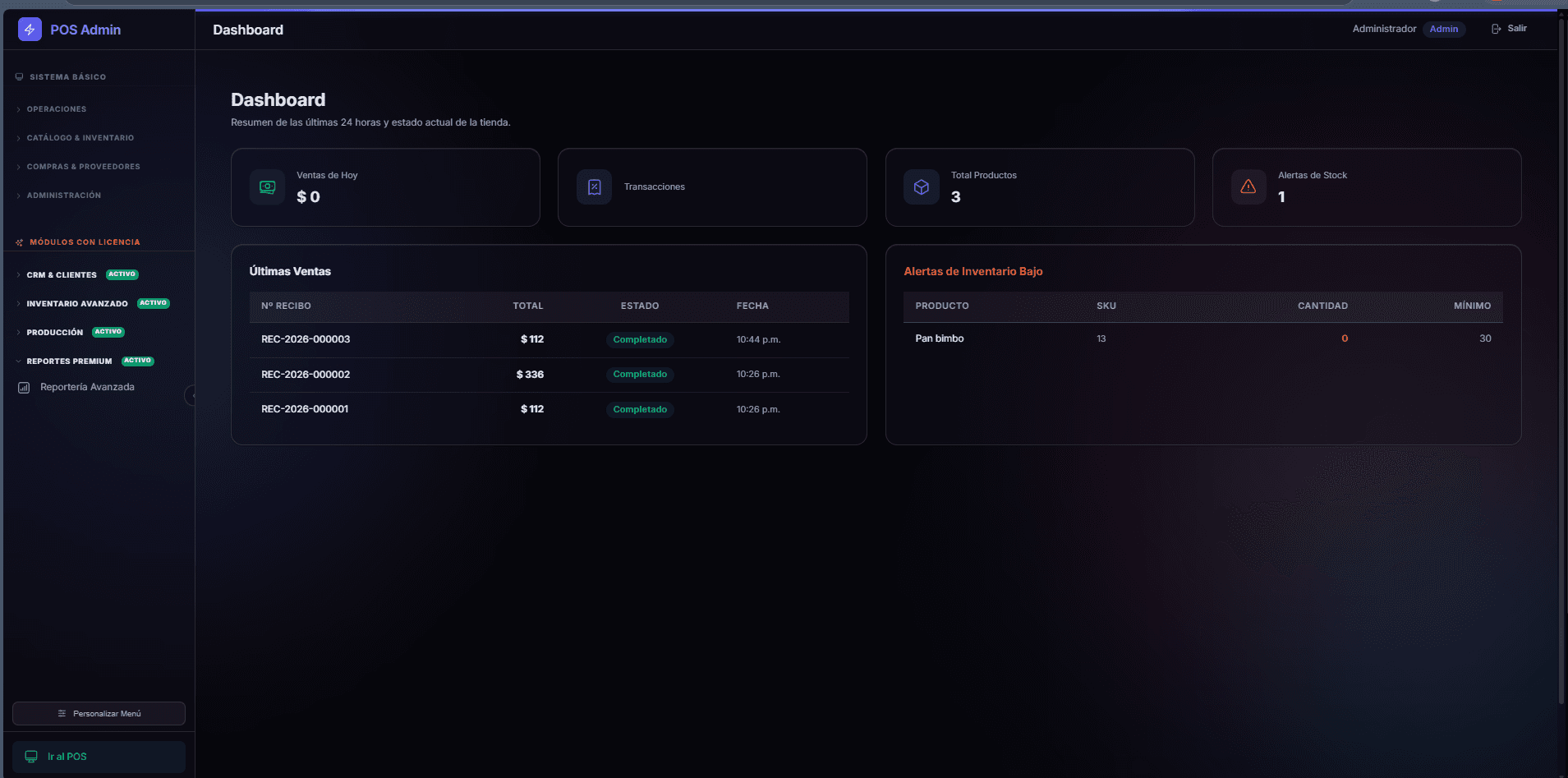Click the Total Productos box icon

point(922,187)
